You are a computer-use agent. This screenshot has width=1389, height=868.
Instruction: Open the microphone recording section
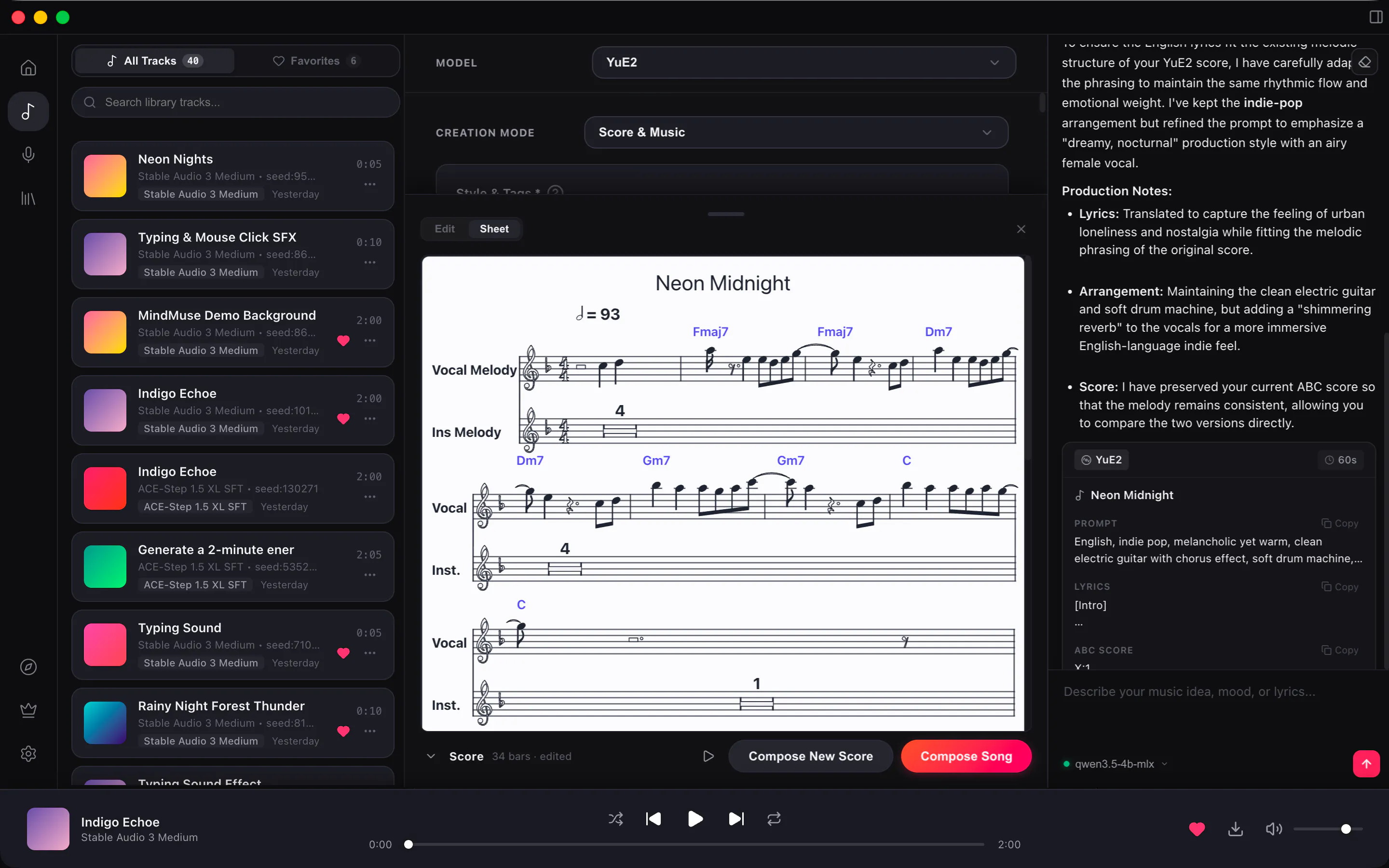point(28,154)
